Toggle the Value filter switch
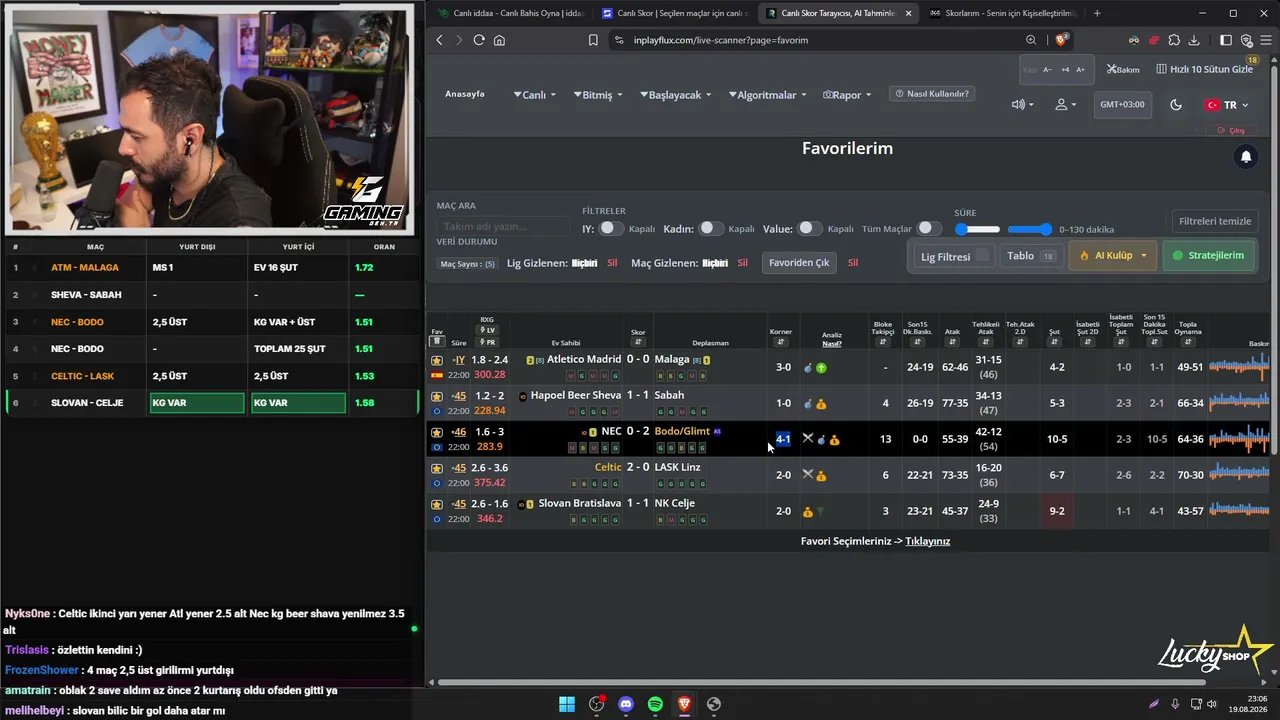Image resolution: width=1280 pixels, height=720 pixels. click(x=809, y=229)
